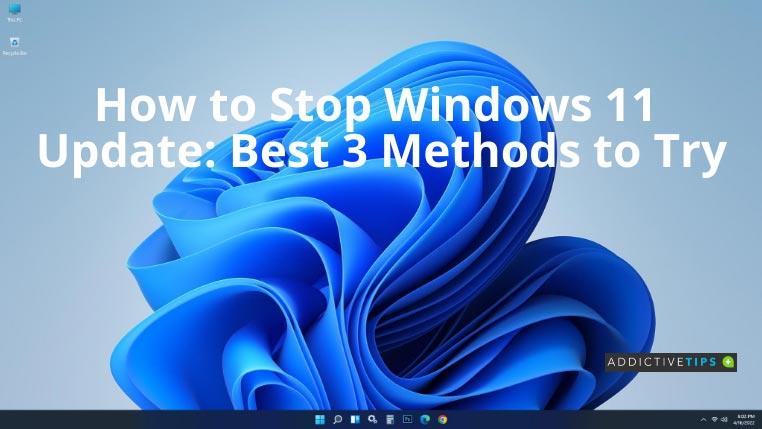Select the Recycle Bin desktop icon
This screenshot has height=429, width=762.
[x=15, y=46]
